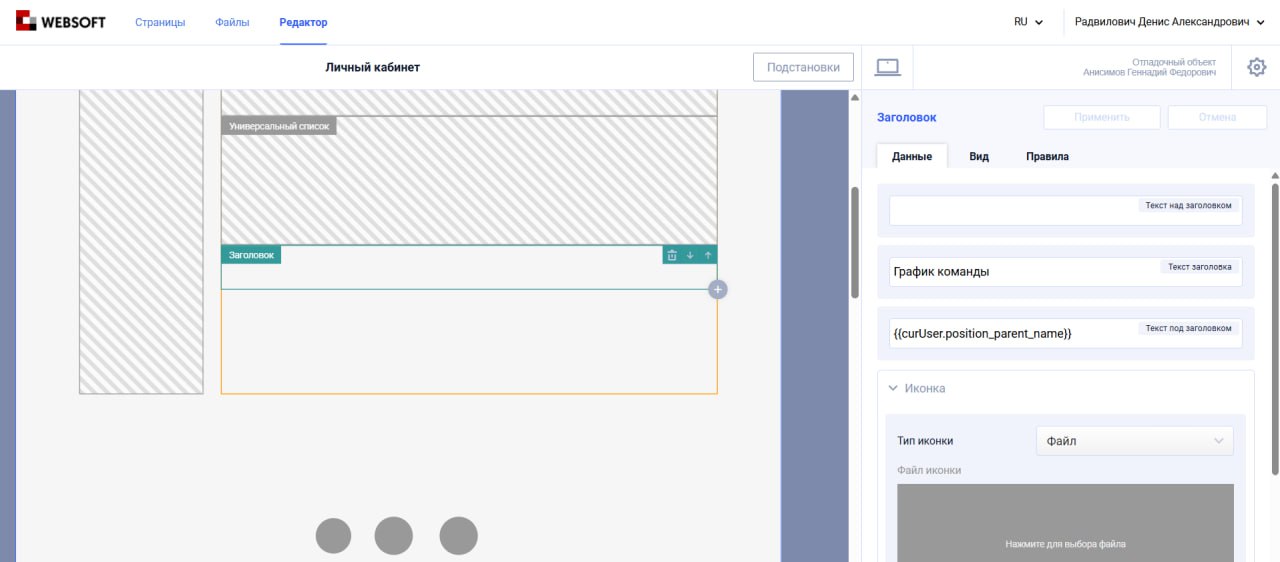Switch to the Вид tab

pos(979,156)
